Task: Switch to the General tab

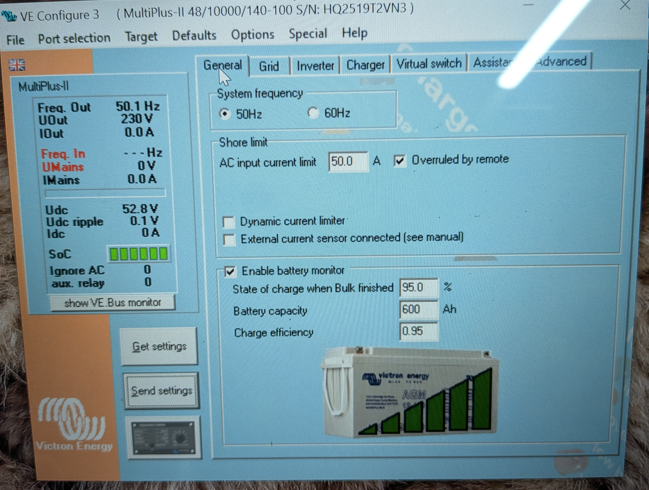Action: (223, 65)
